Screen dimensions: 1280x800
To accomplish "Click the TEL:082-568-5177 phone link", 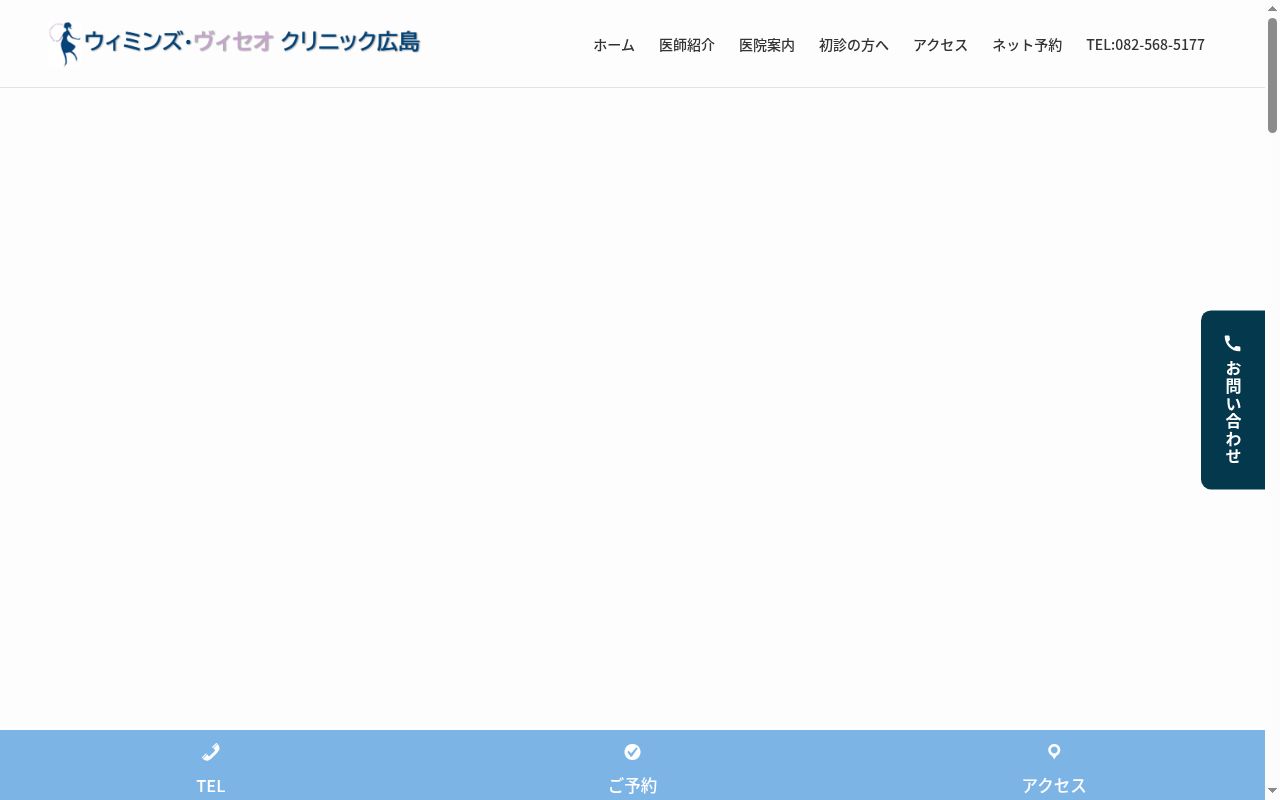I will (x=1145, y=45).
